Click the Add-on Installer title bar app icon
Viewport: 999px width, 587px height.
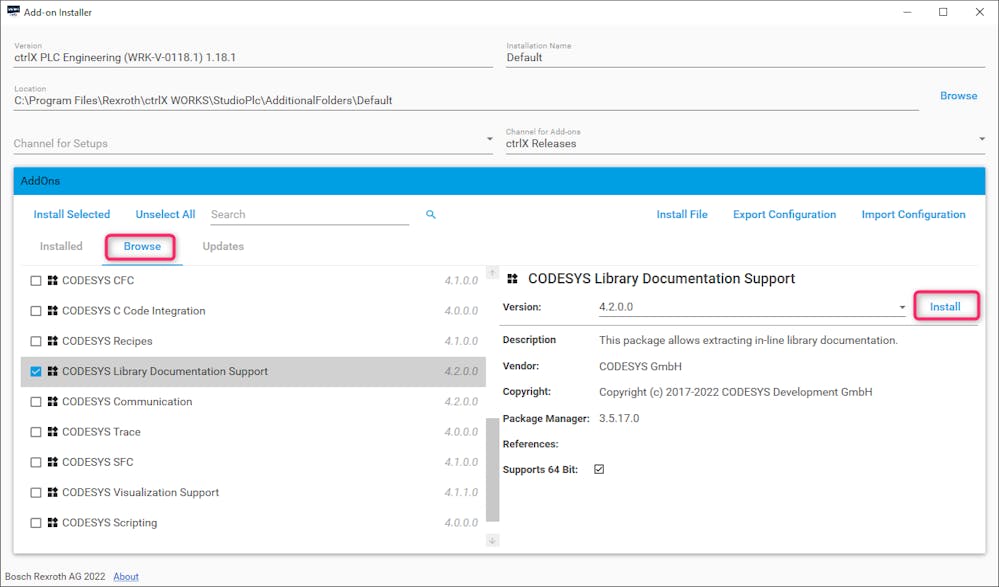tap(13, 12)
